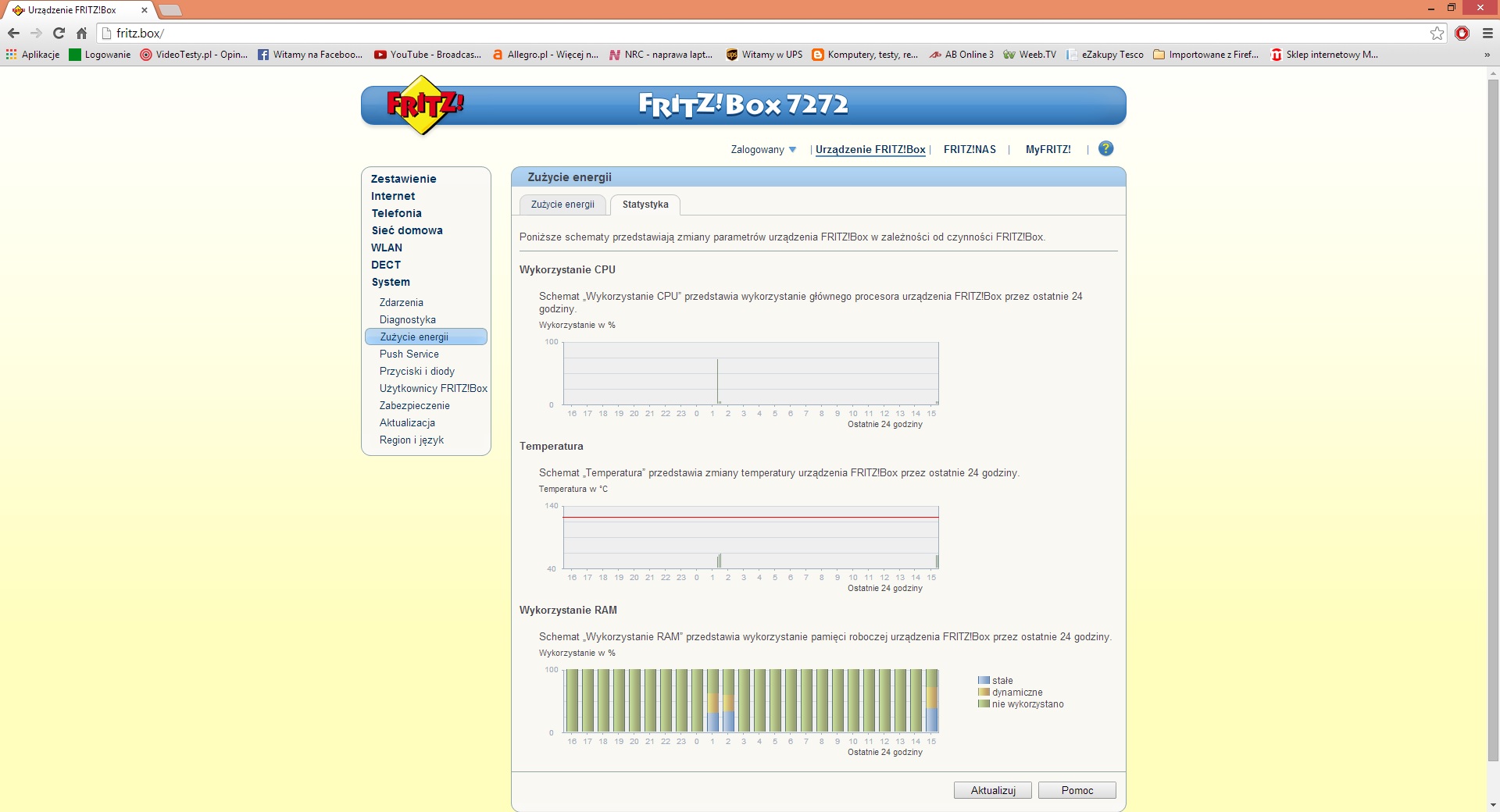Open the Pomoc button
The height and width of the screenshot is (812, 1500).
pos(1077,790)
